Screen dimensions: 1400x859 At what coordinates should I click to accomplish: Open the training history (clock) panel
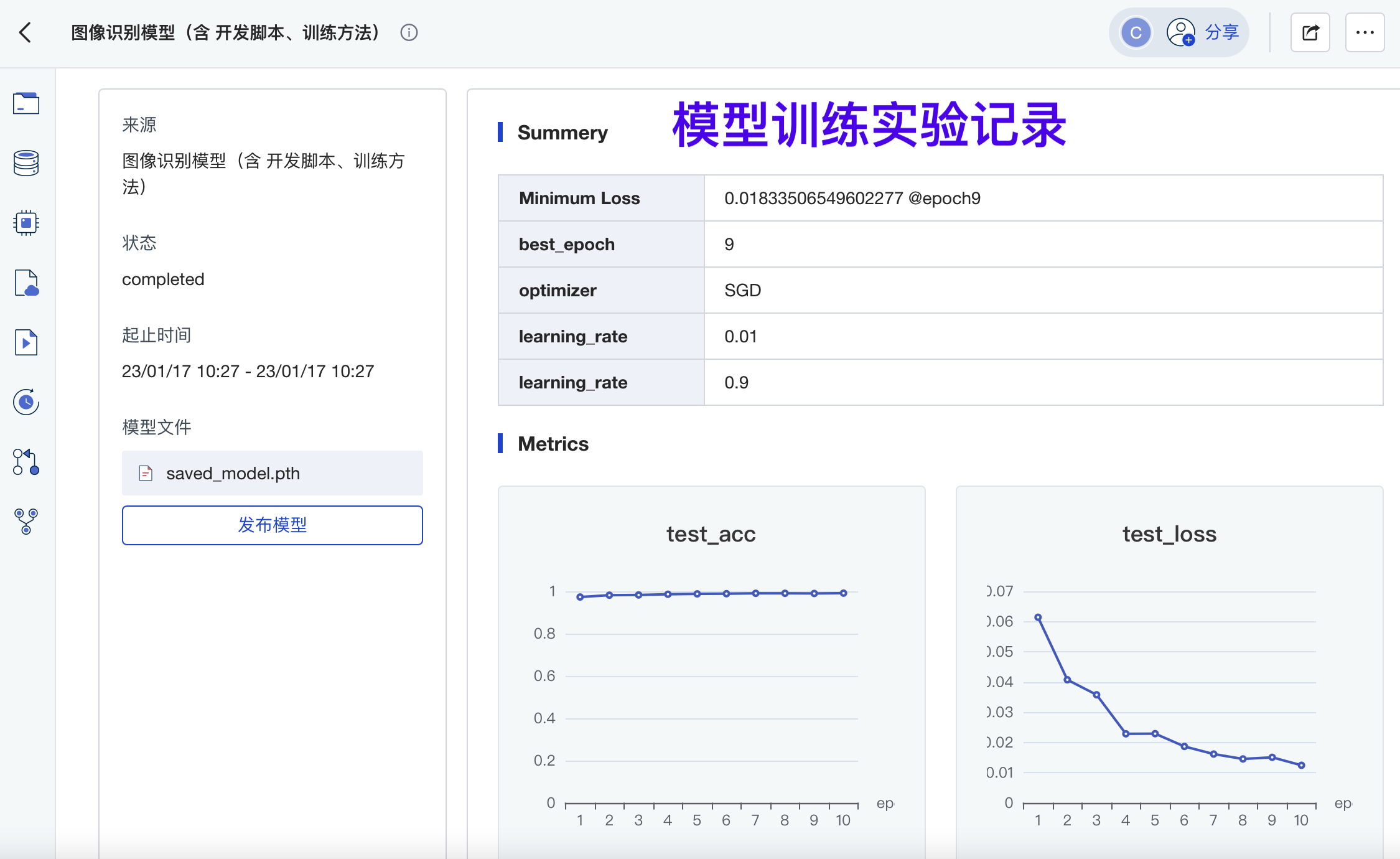pos(26,401)
